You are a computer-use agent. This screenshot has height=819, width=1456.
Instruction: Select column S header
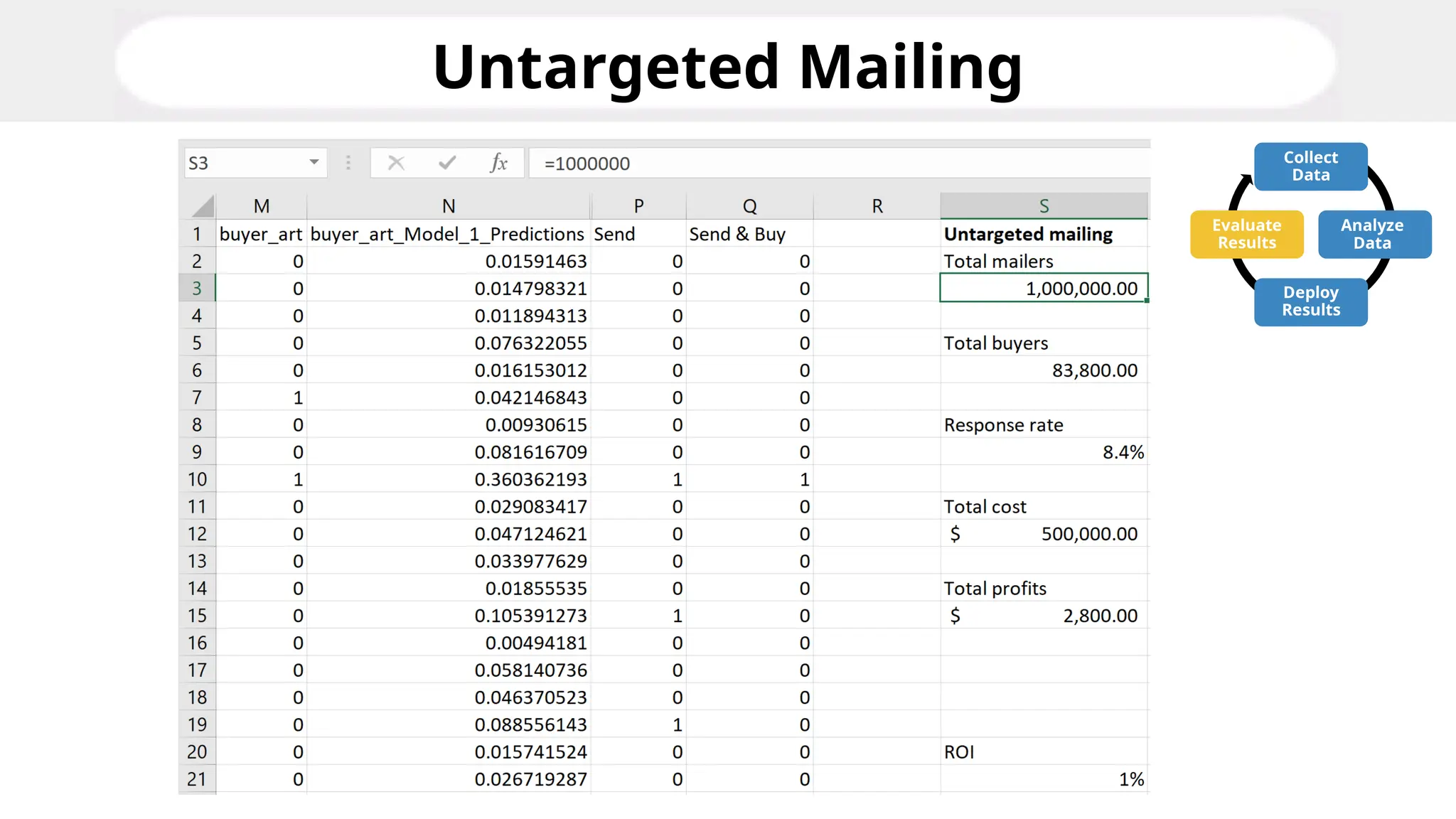[1044, 206]
